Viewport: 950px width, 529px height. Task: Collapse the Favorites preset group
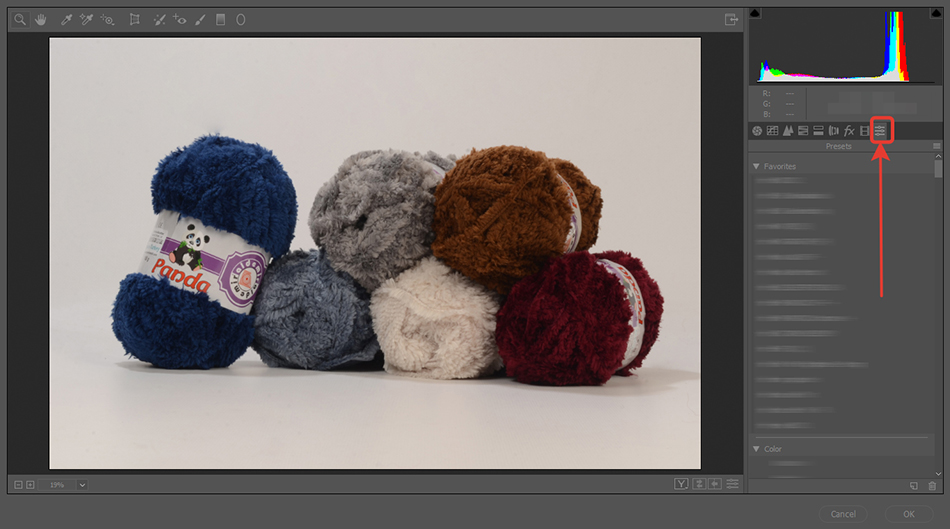(756, 166)
